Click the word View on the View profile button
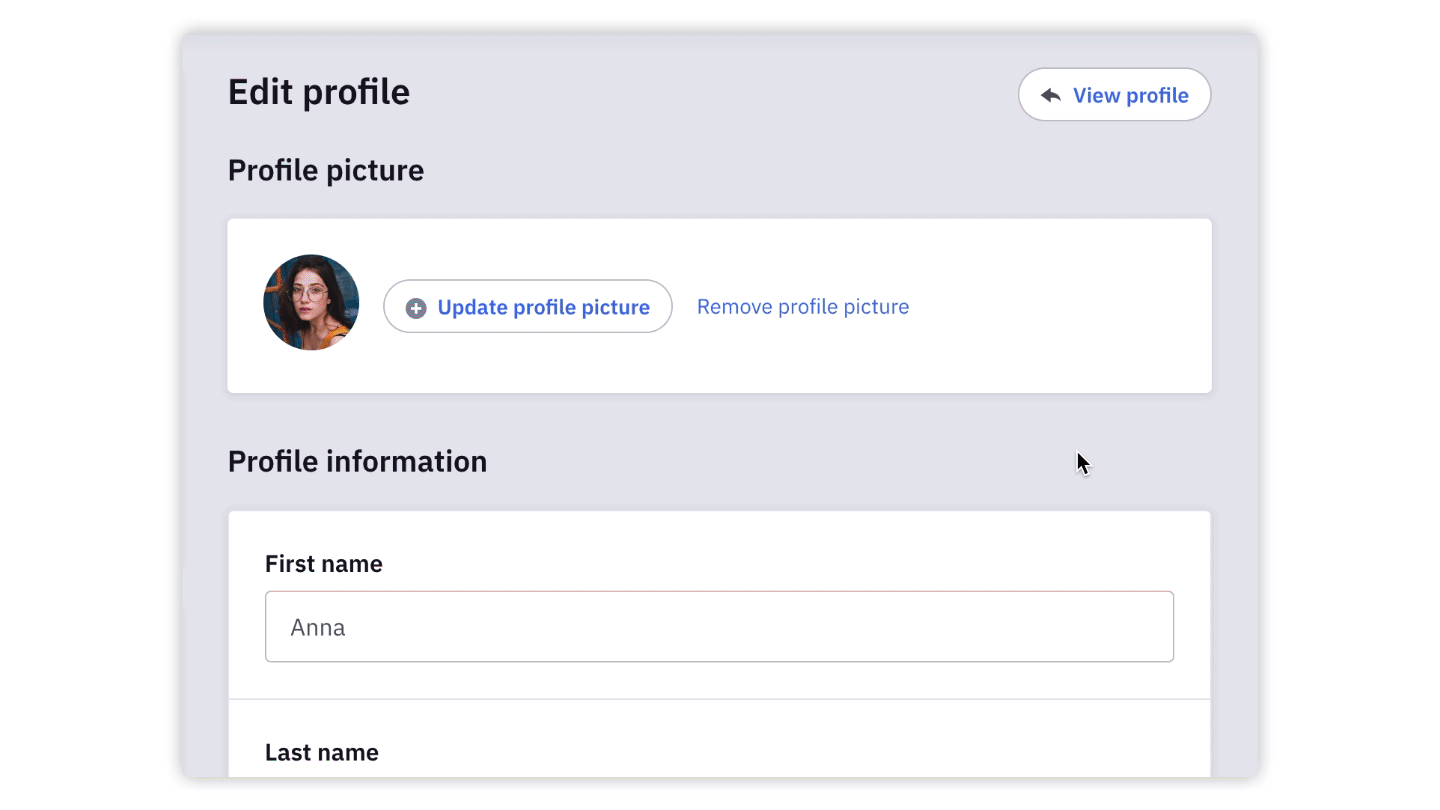This screenshot has width=1440, height=810. click(x=1096, y=95)
